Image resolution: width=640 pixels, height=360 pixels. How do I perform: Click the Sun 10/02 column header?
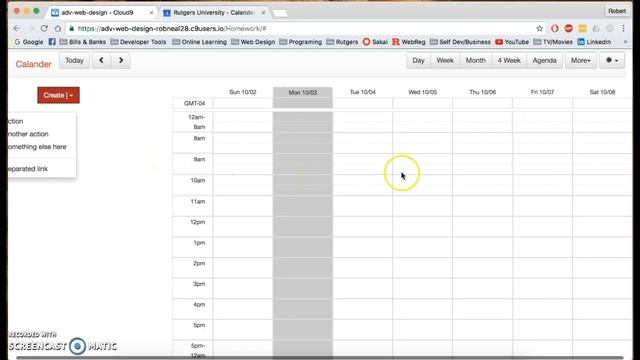coord(243,92)
